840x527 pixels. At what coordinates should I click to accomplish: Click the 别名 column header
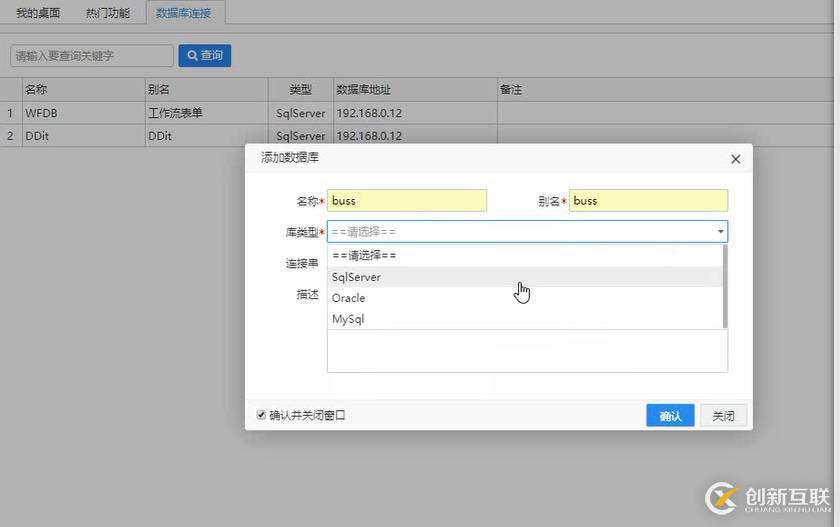coord(206,89)
